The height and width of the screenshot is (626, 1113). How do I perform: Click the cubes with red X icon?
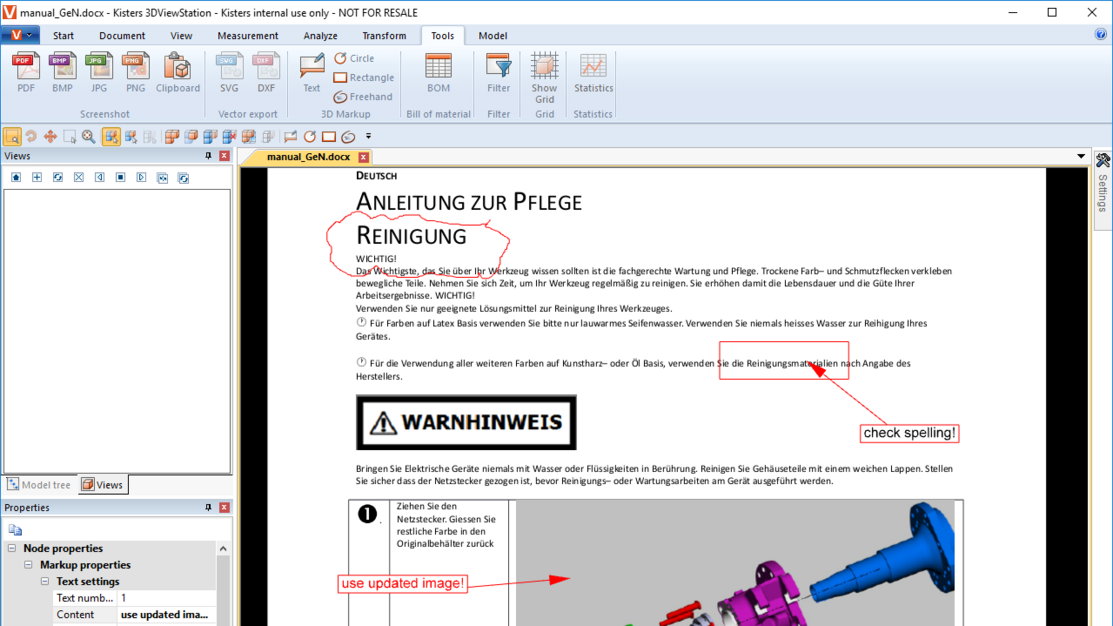click(229, 136)
